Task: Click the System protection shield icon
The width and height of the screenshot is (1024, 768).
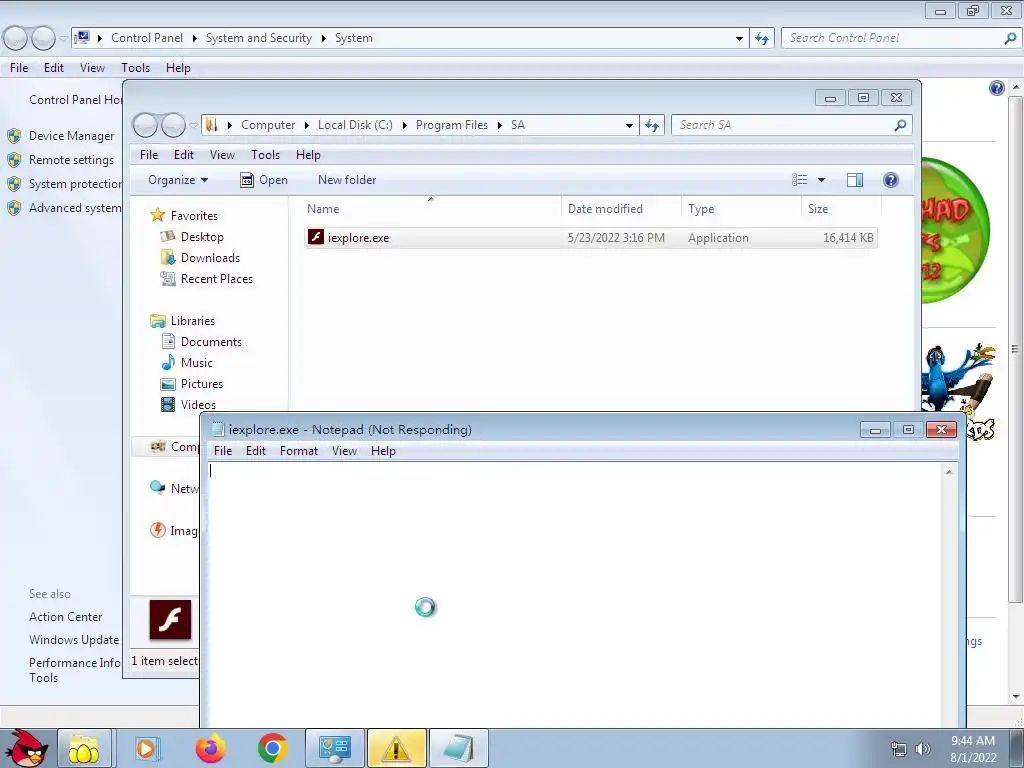Action: tap(14, 184)
